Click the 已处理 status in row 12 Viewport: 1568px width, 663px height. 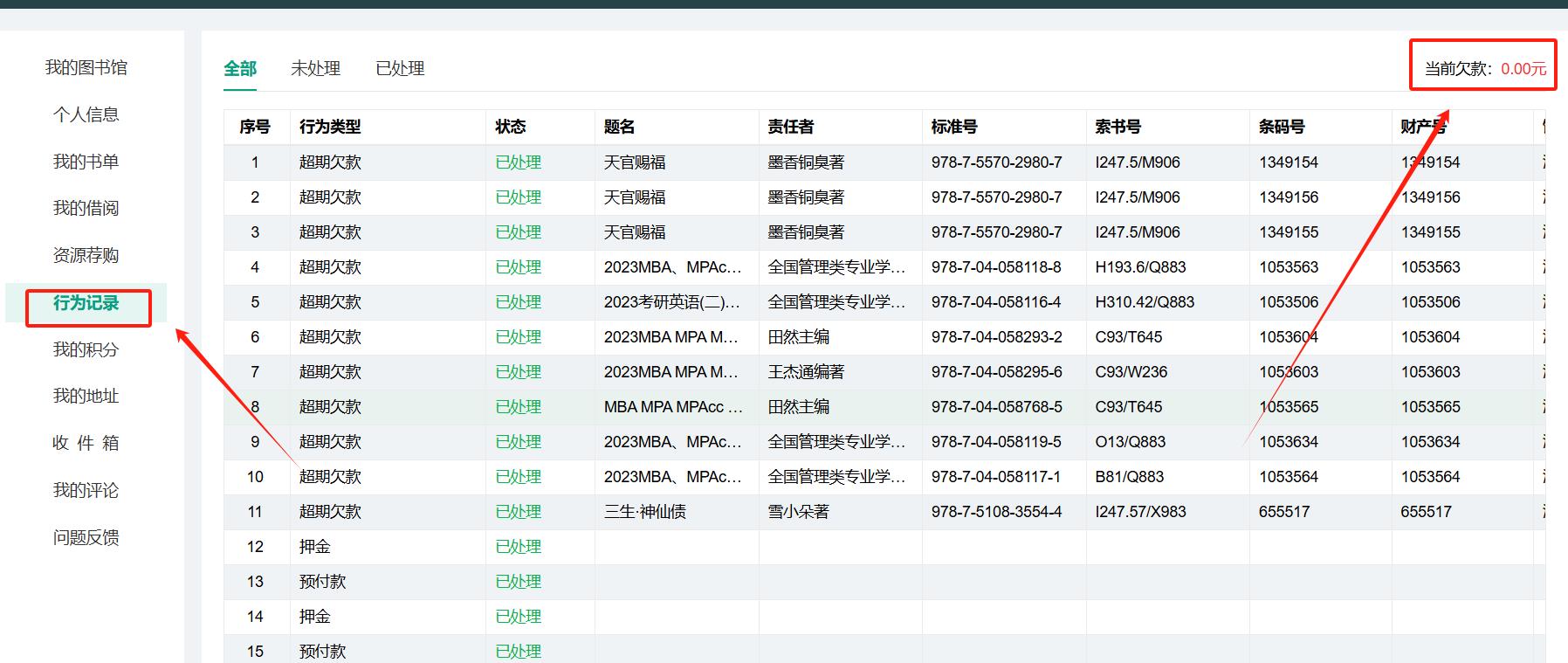pyautogui.click(x=518, y=547)
